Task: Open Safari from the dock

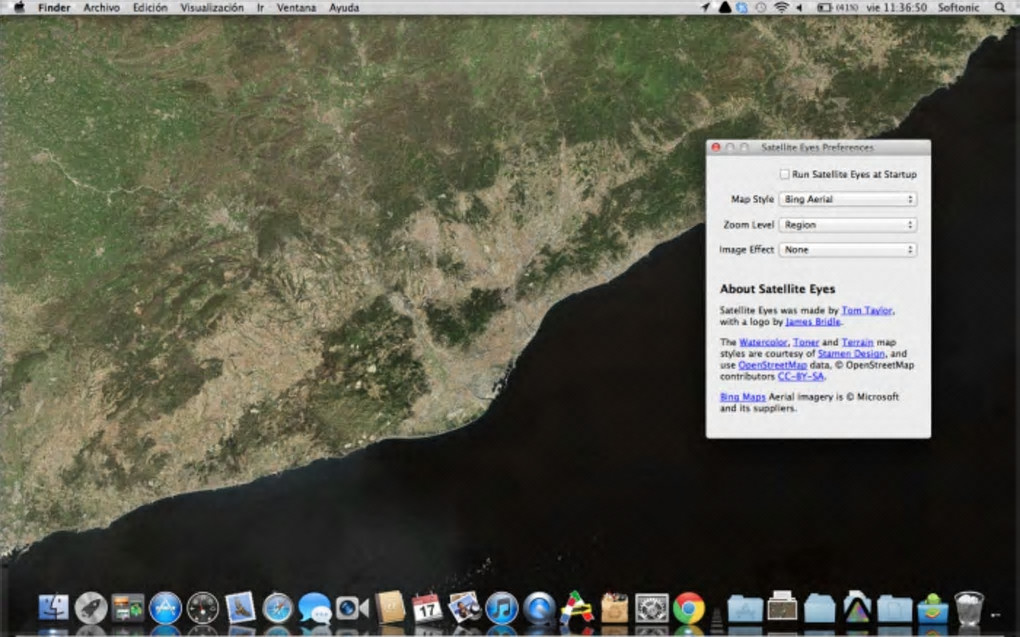Action: [x=277, y=607]
